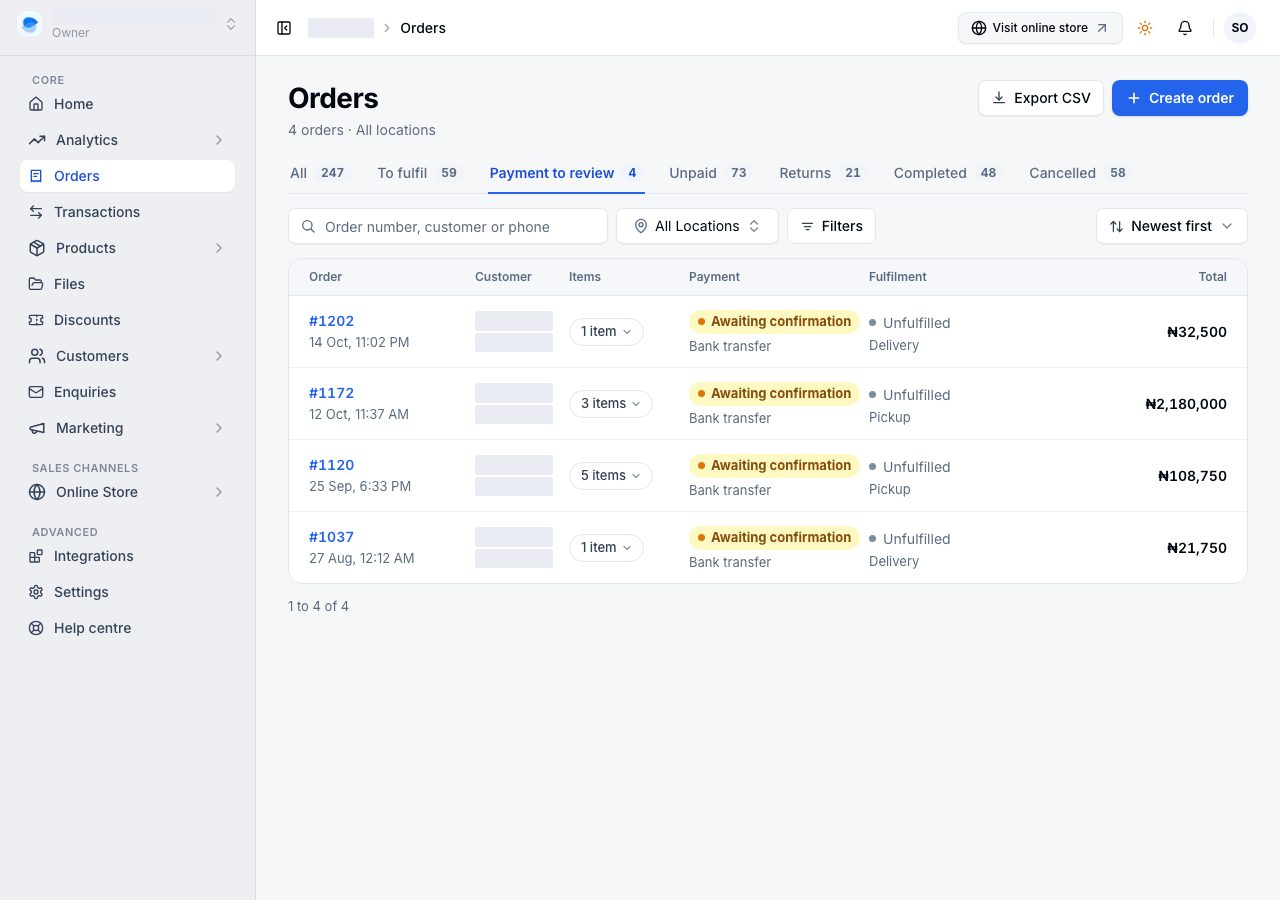The width and height of the screenshot is (1280, 900).
Task: Switch to the Returns tab
Action: (x=820, y=173)
